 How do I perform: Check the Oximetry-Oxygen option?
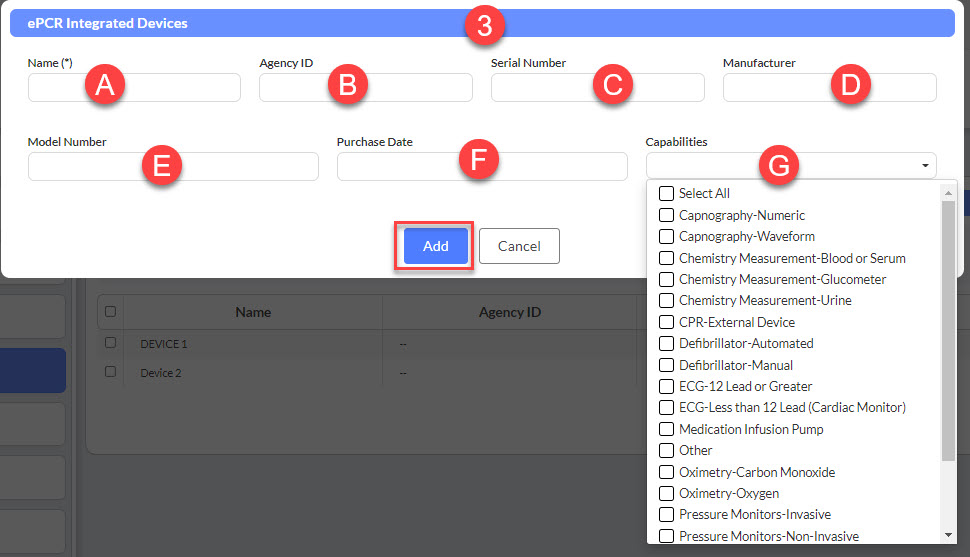666,493
